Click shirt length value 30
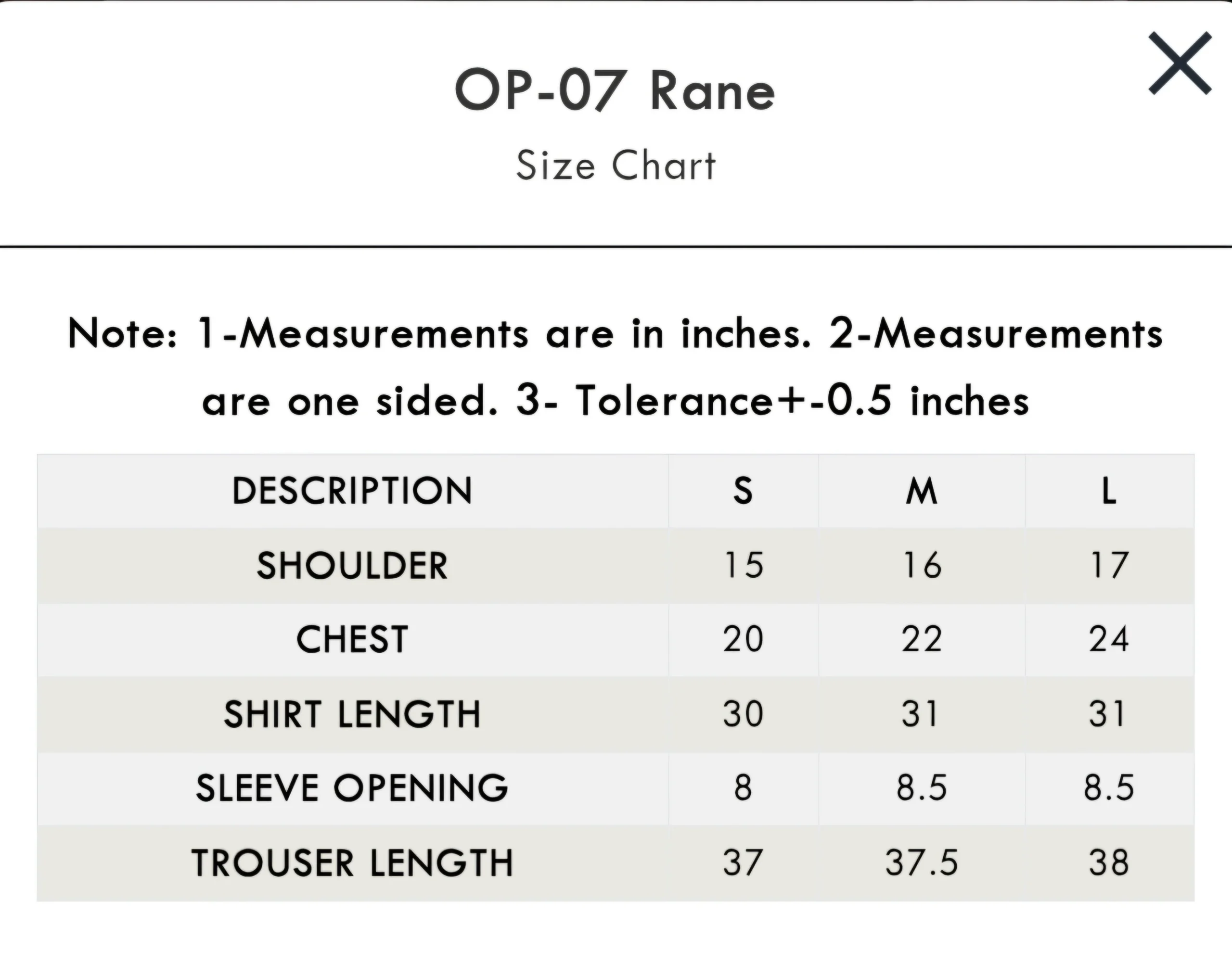The height and width of the screenshot is (976, 1232). (743, 714)
